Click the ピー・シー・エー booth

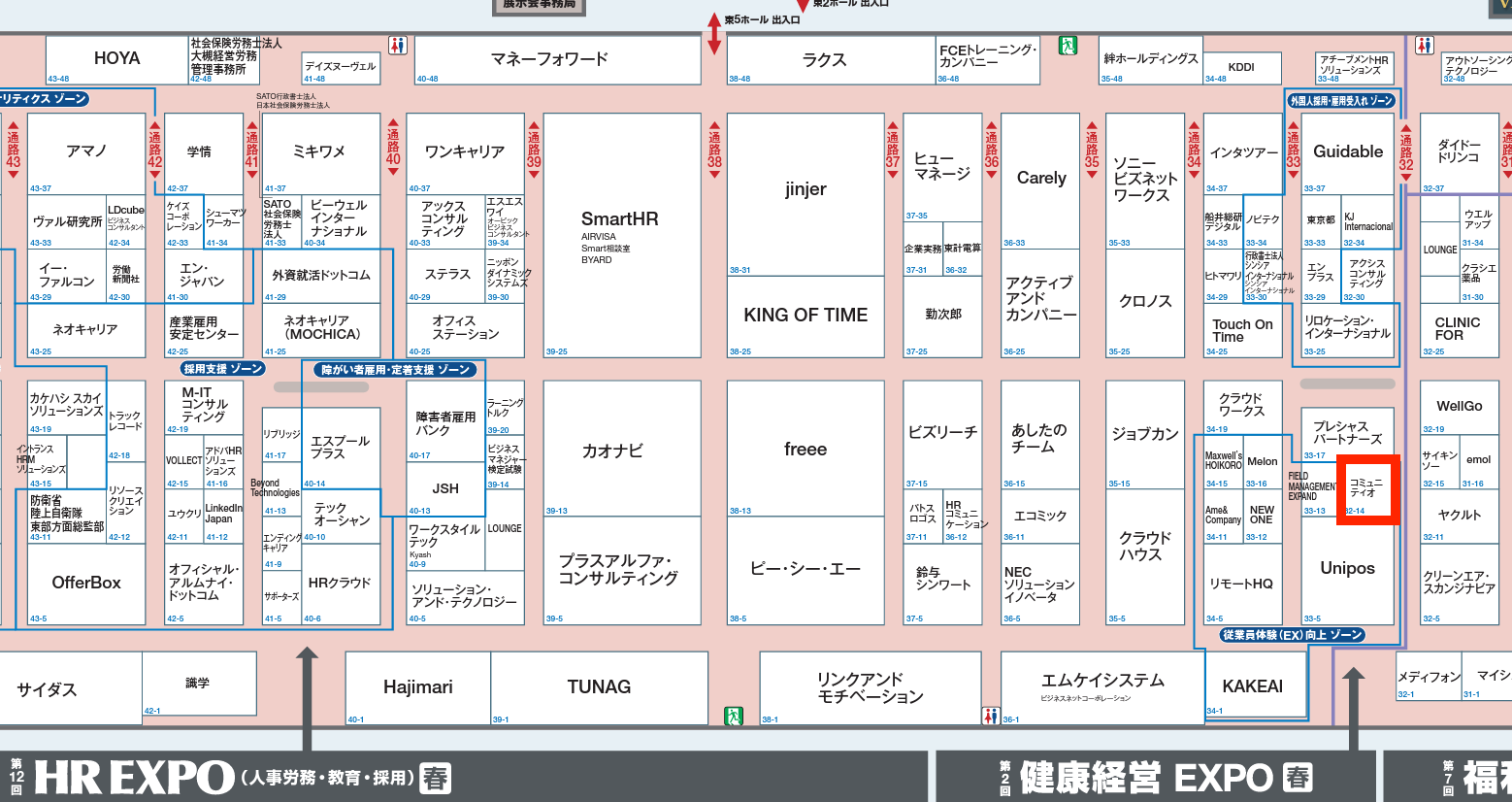805,570
